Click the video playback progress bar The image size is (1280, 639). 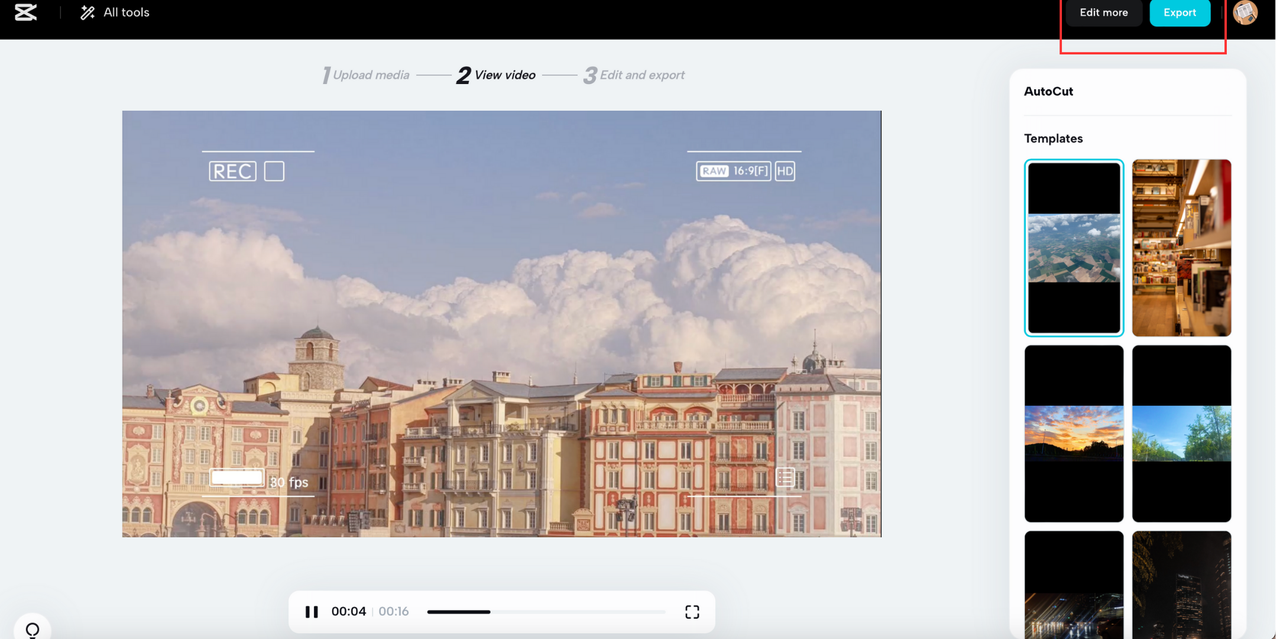coord(546,612)
